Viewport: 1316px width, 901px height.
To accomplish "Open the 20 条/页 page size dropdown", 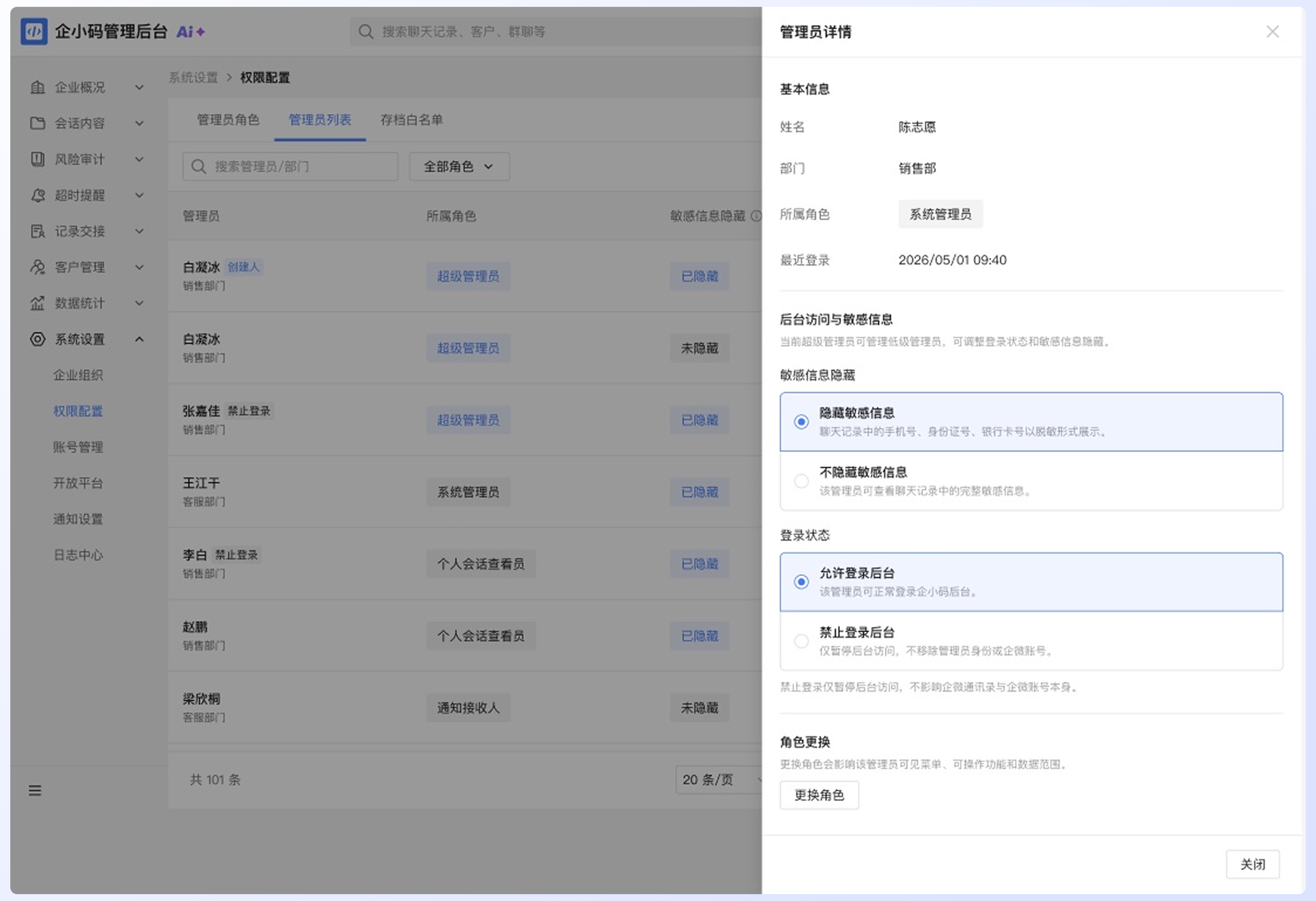I will [x=719, y=780].
